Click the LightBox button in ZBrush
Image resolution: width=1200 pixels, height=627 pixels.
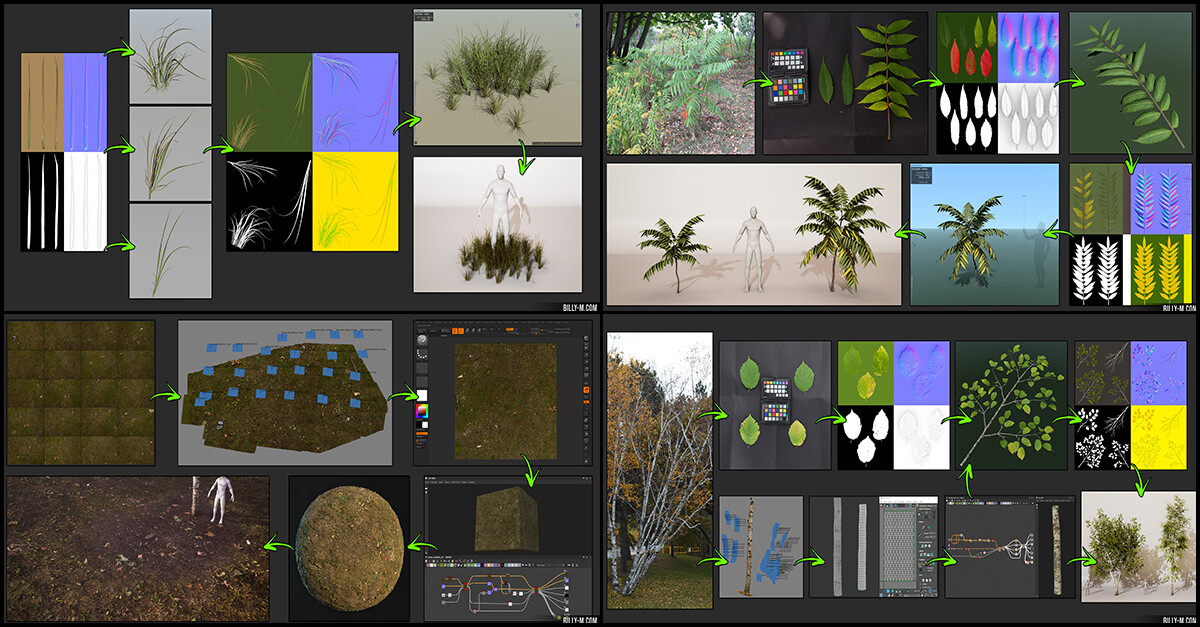421,330
